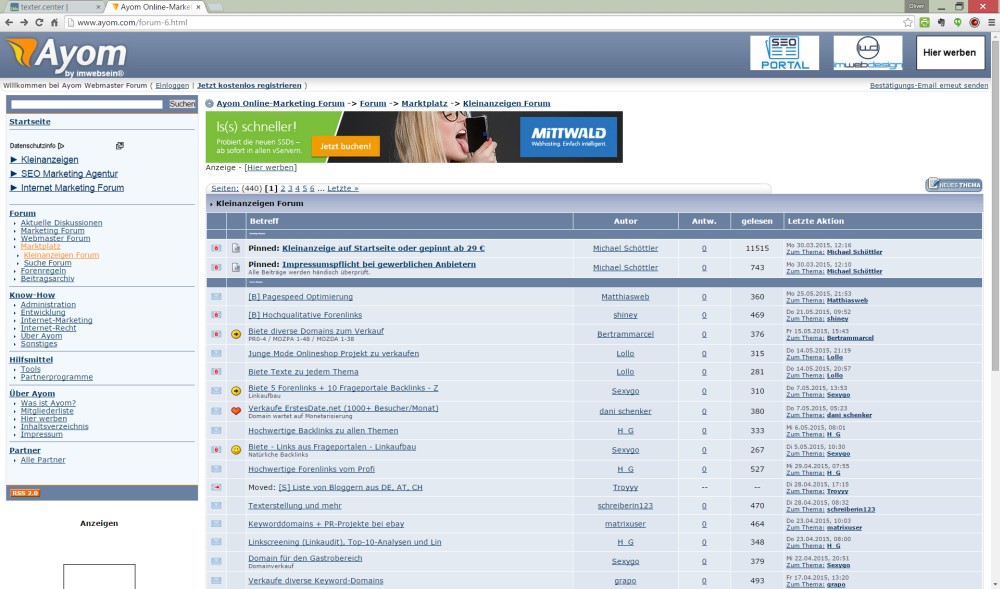Go to the browser home page icon
Viewport: 1000px width, 589px height.
point(56,22)
